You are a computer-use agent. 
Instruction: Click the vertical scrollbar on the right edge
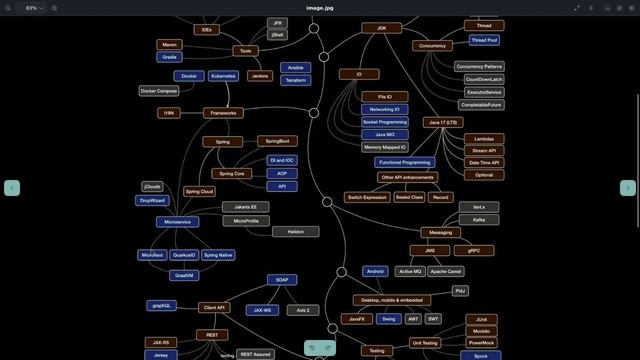coord(638,160)
